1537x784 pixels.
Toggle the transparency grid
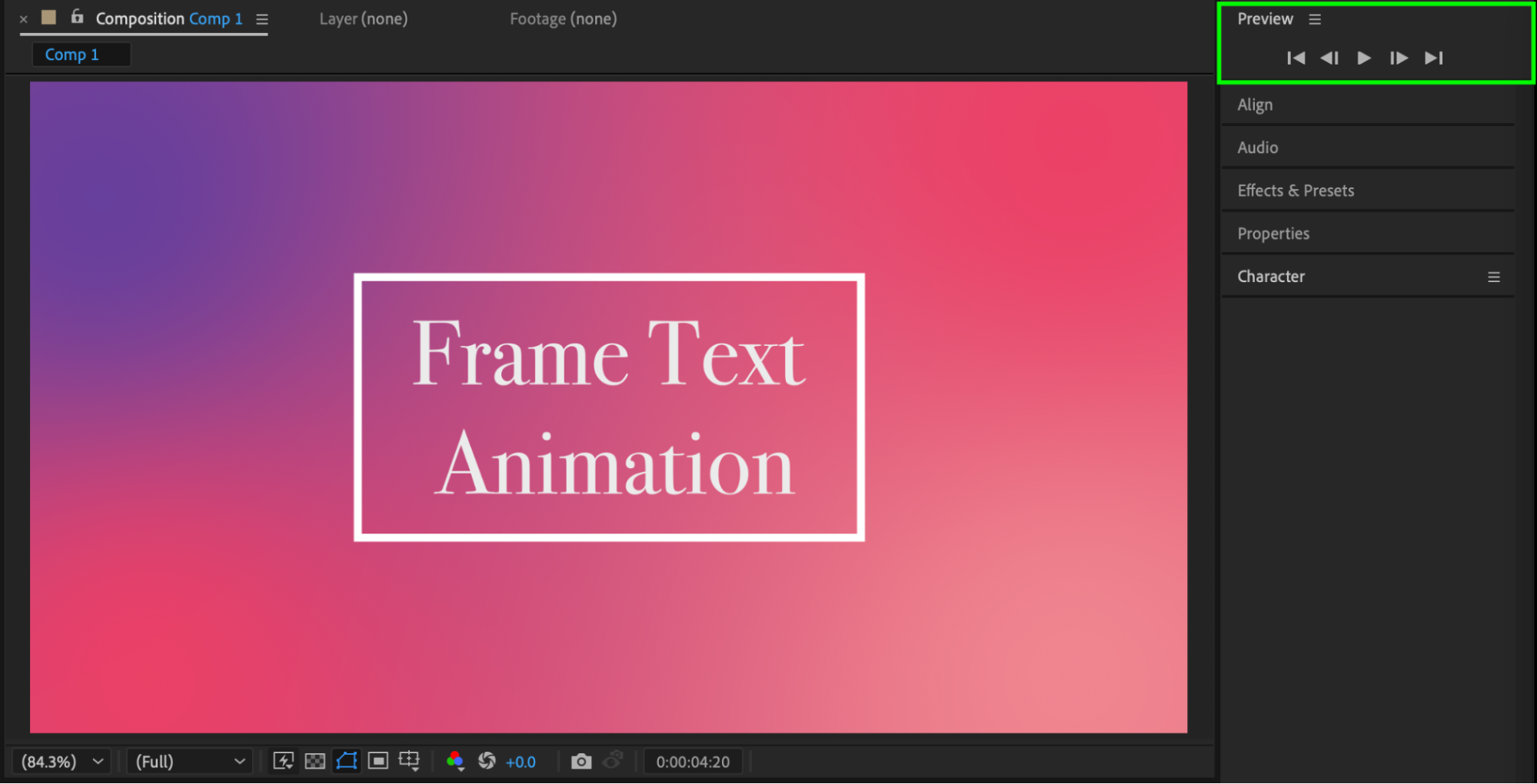click(x=314, y=761)
